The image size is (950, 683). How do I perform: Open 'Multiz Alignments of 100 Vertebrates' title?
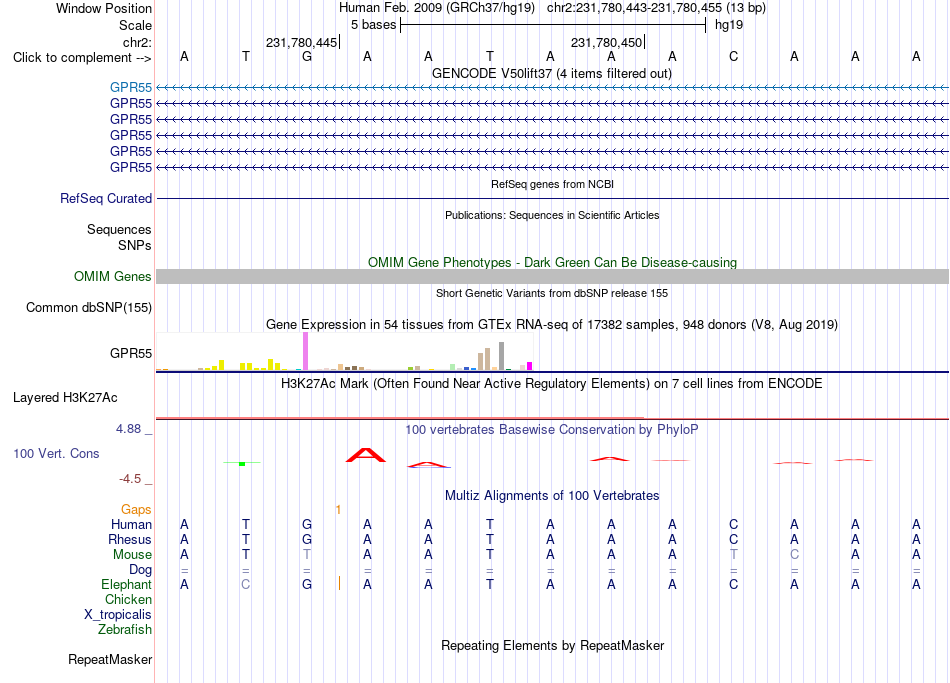click(x=552, y=496)
